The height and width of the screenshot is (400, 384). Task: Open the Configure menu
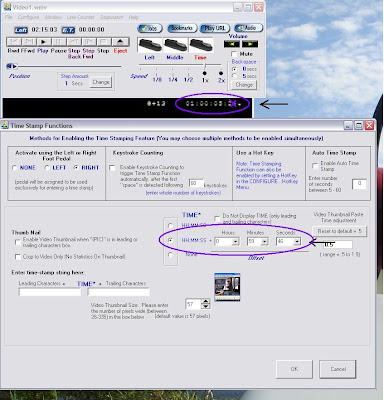28,17
